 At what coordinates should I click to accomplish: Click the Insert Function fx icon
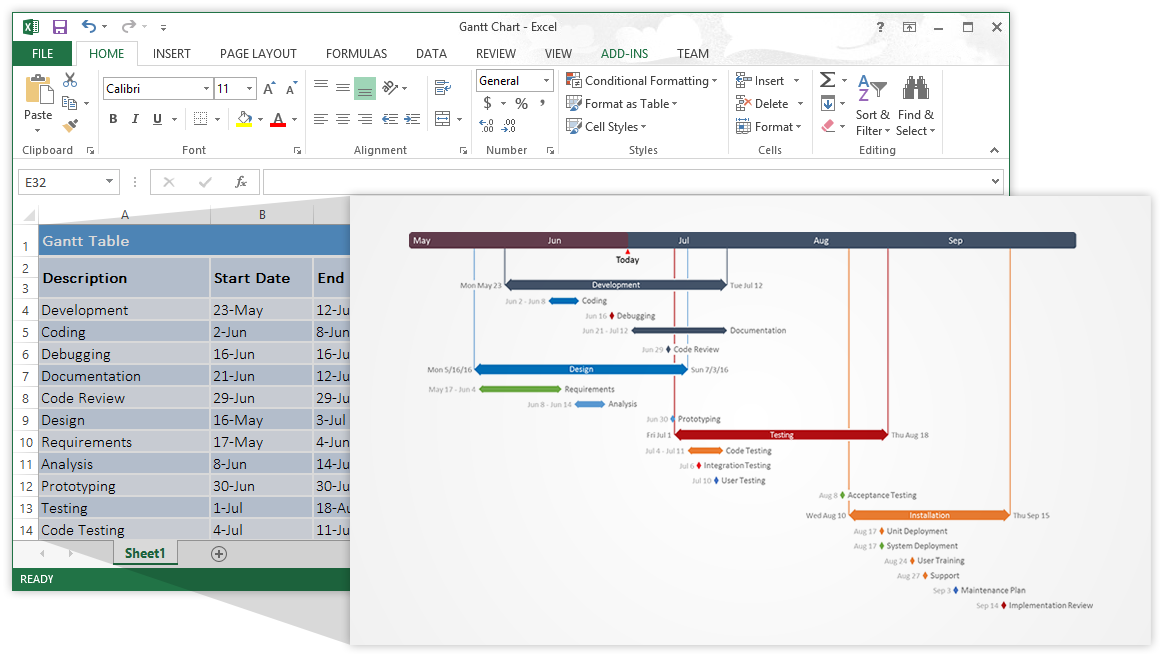coord(241,182)
